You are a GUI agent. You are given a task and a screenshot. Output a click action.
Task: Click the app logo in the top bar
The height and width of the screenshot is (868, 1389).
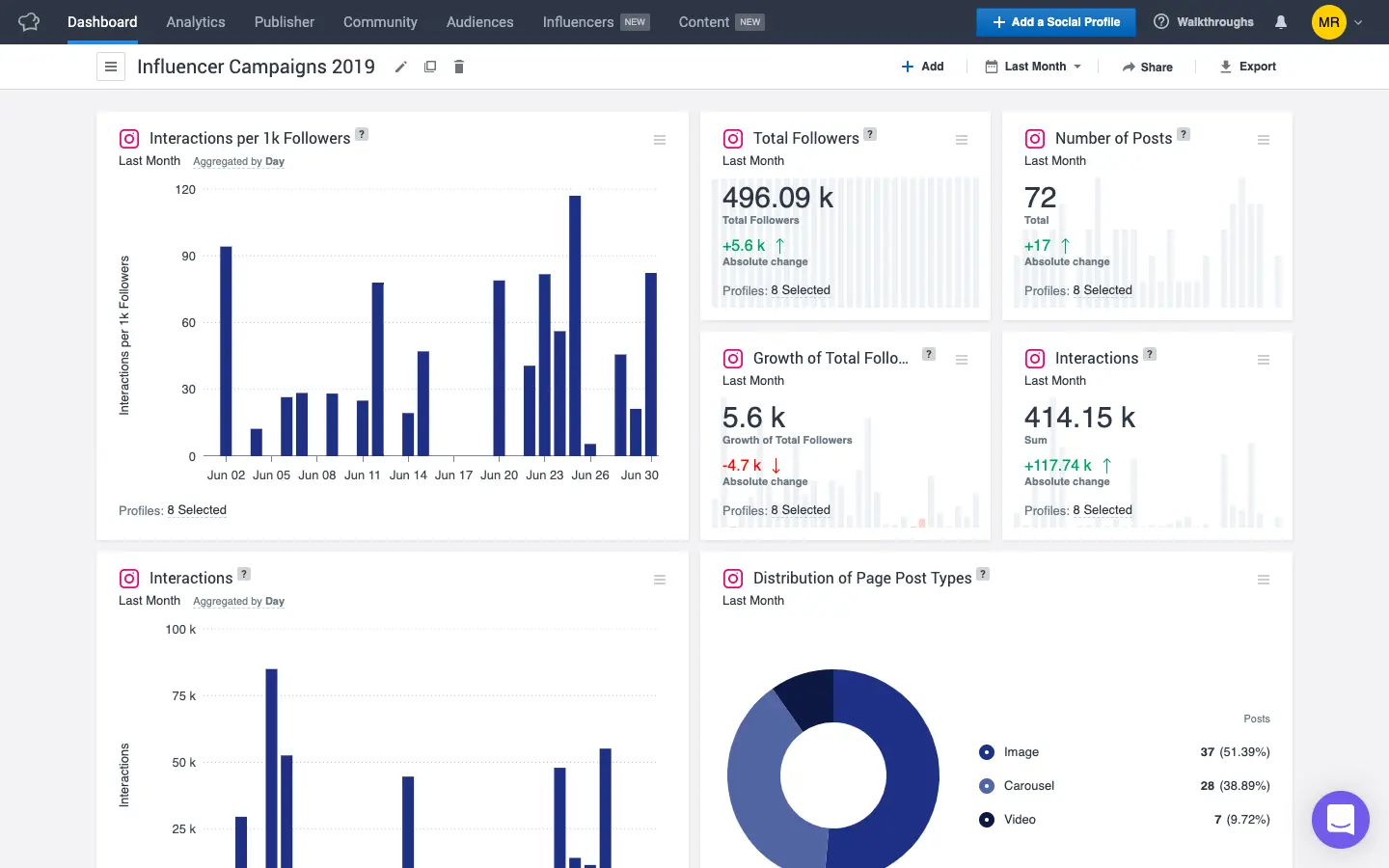[x=29, y=22]
